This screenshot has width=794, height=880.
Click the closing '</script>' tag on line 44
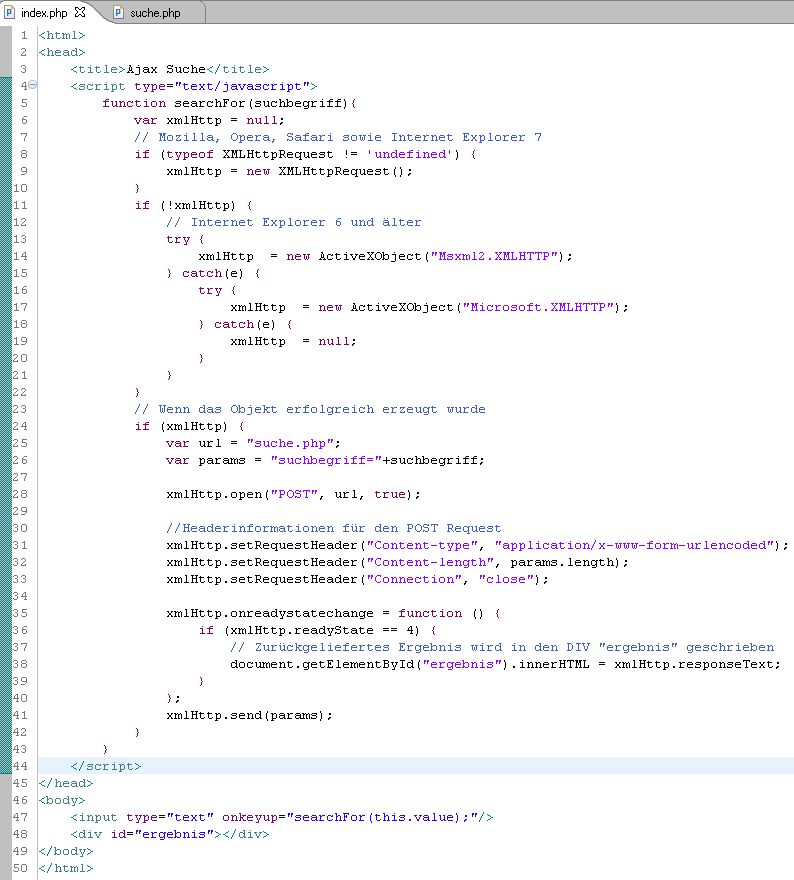[x=106, y=766]
